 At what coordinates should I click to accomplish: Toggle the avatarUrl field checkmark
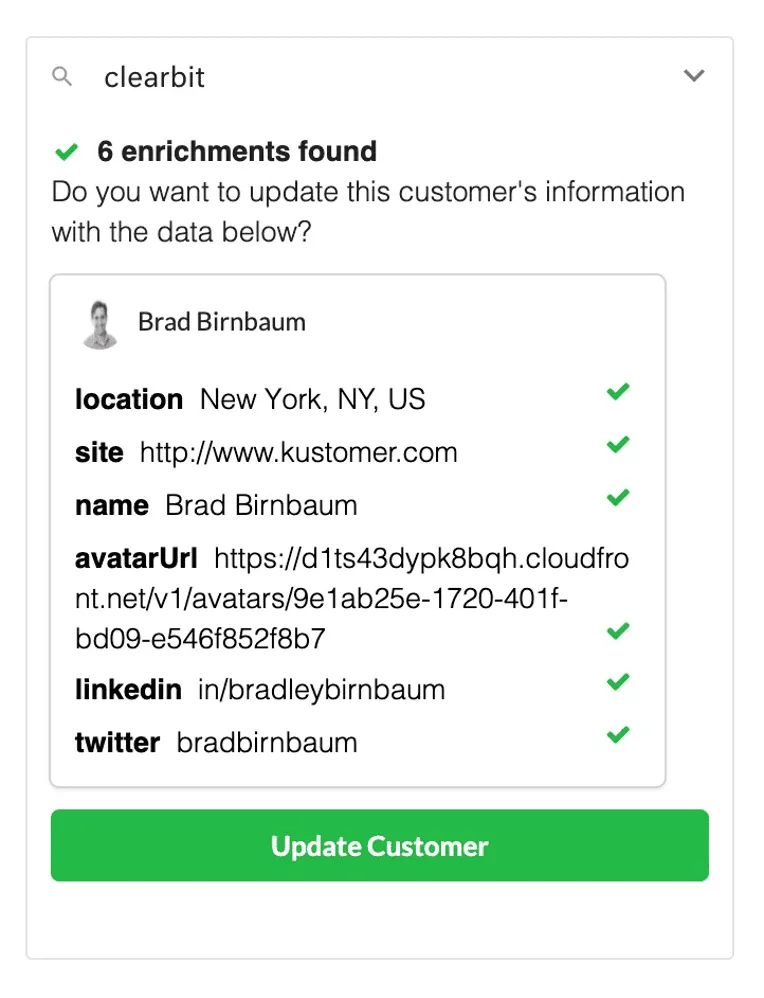click(619, 631)
